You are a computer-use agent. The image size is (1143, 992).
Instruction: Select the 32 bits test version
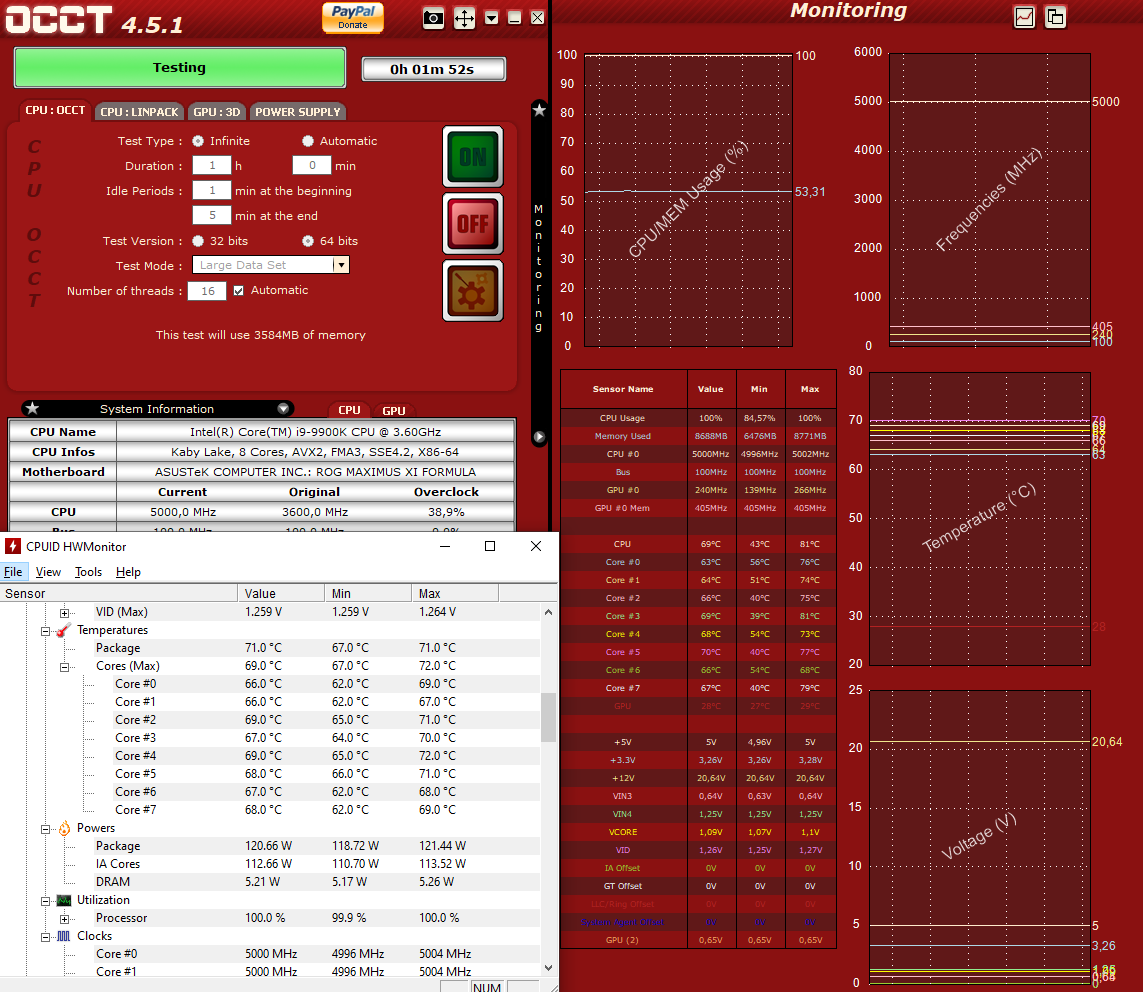(x=198, y=241)
